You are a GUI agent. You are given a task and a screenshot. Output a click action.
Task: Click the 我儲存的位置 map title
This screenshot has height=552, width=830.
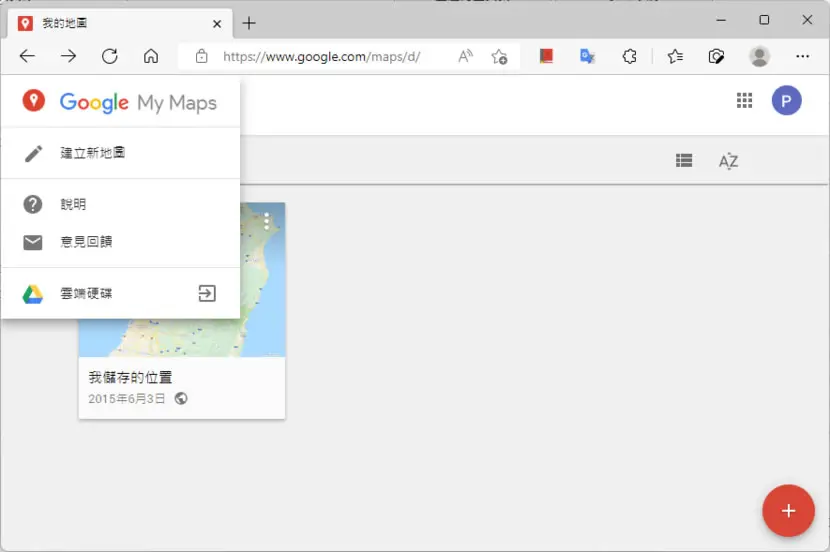pyautogui.click(x=130, y=377)
